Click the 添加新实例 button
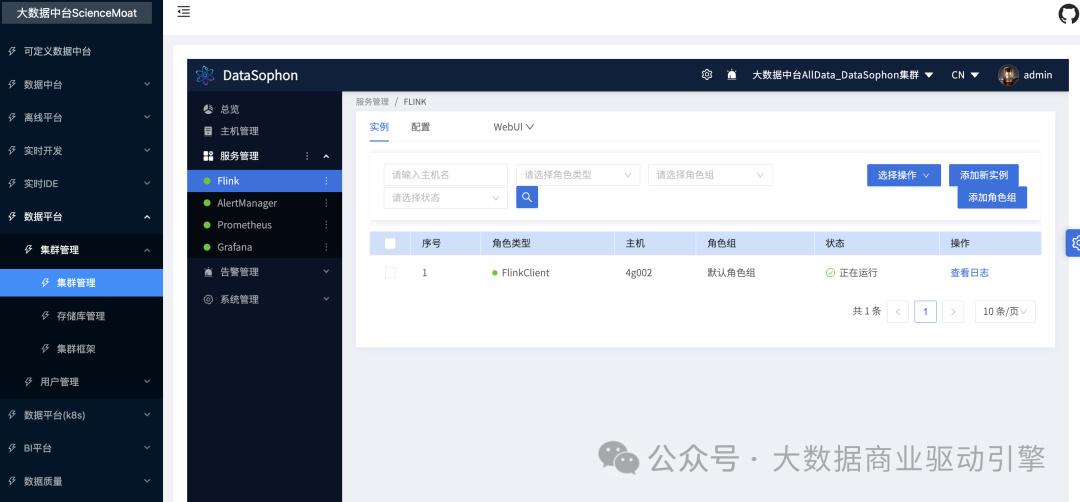Image resolution: width=1080 pixels, height=502 pixels. click(984, 175)
